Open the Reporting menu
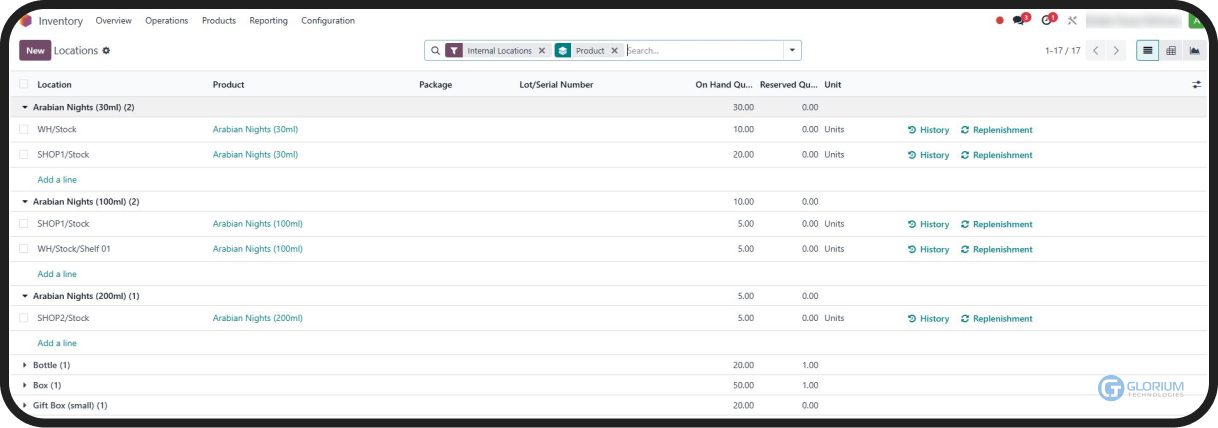Image resolution: width=1218 pixels, height=428 pixels. [268, 20]
